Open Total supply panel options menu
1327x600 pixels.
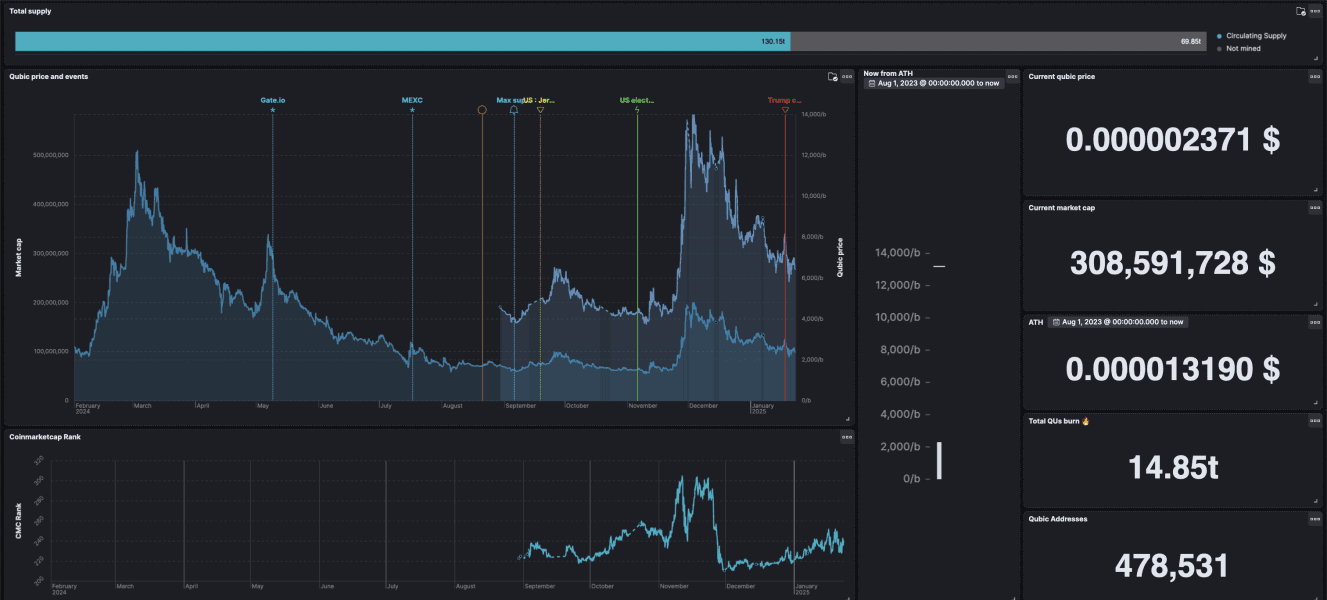(1315, 11)
